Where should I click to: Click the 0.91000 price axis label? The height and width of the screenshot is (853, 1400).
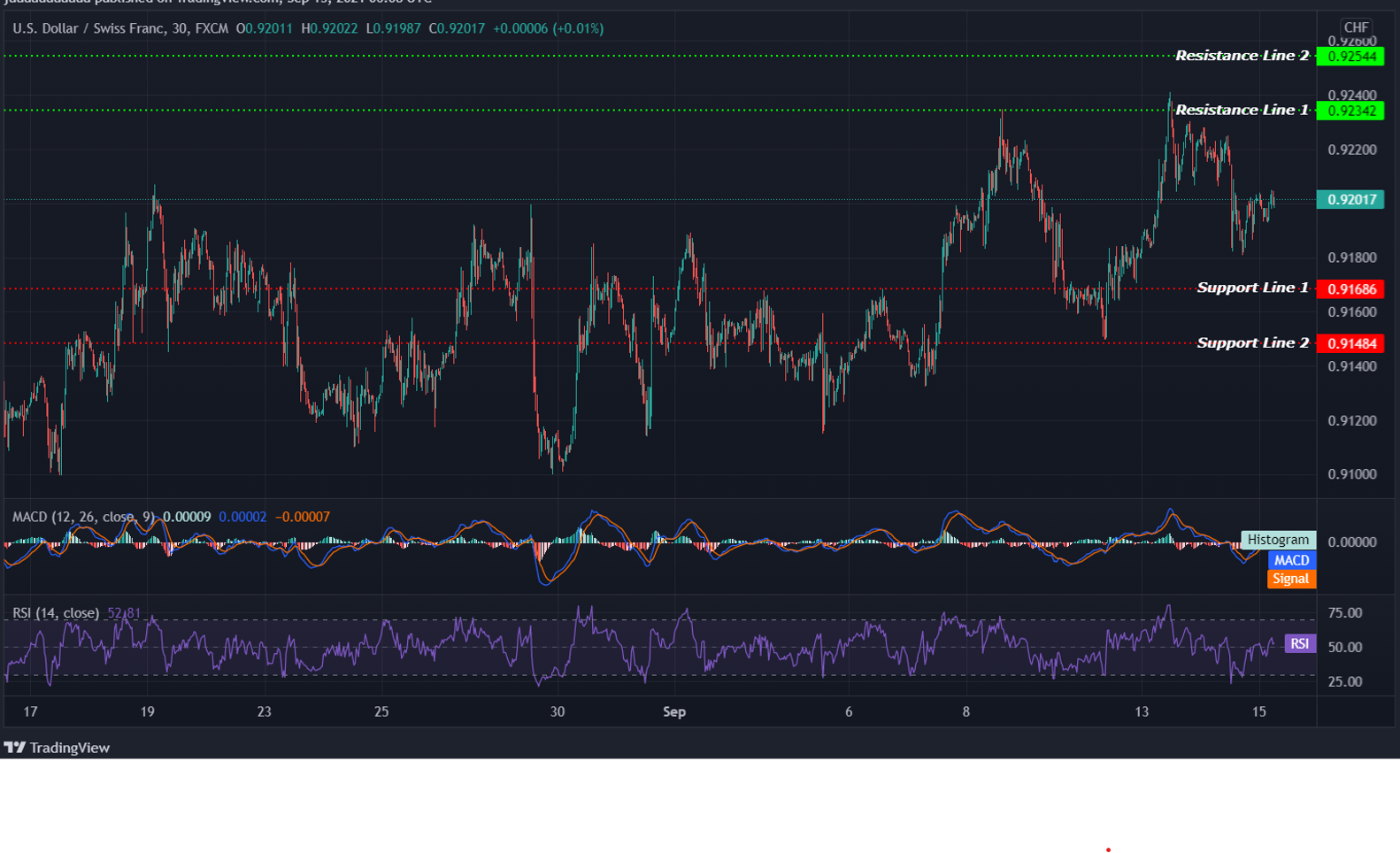[1352, 474]
